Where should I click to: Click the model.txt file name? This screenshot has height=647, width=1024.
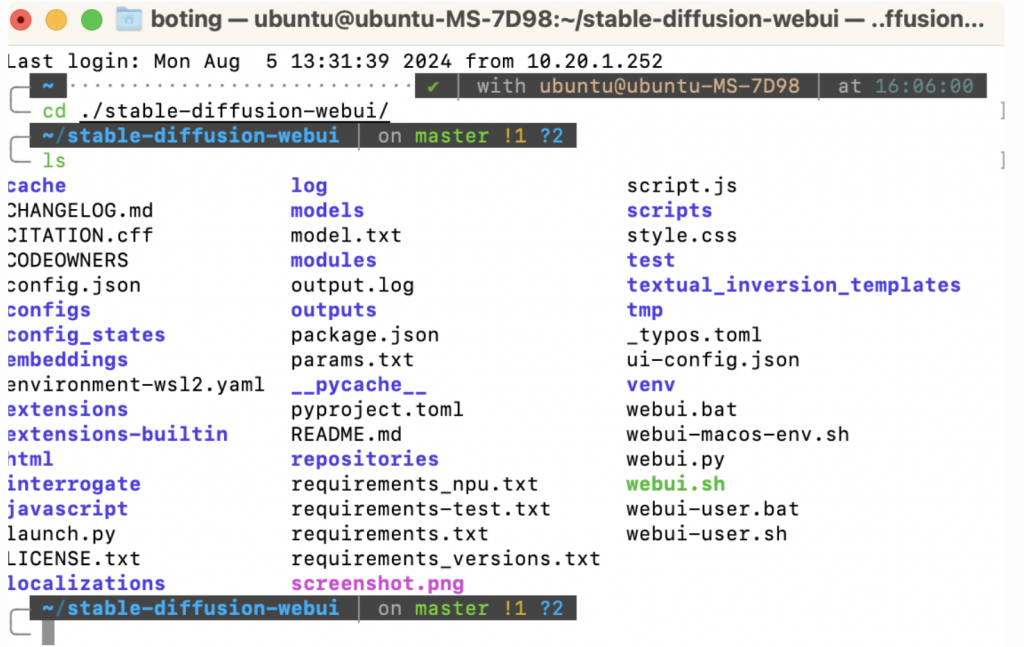coord(346,236)
